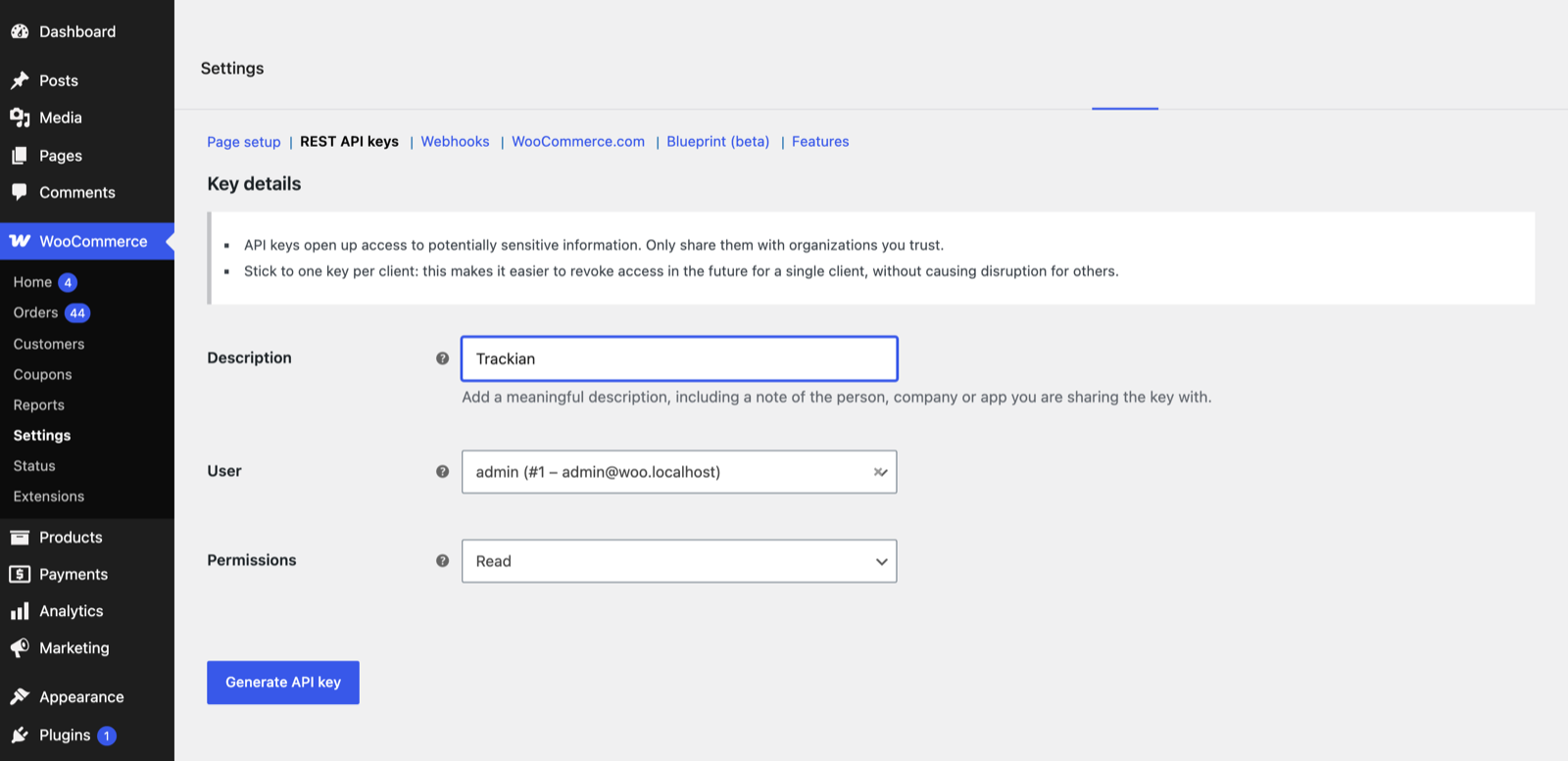Click the Comments speech bubble icon
Image resolution: width=1568 pixels, height=761 pixels.
(20, 192)
